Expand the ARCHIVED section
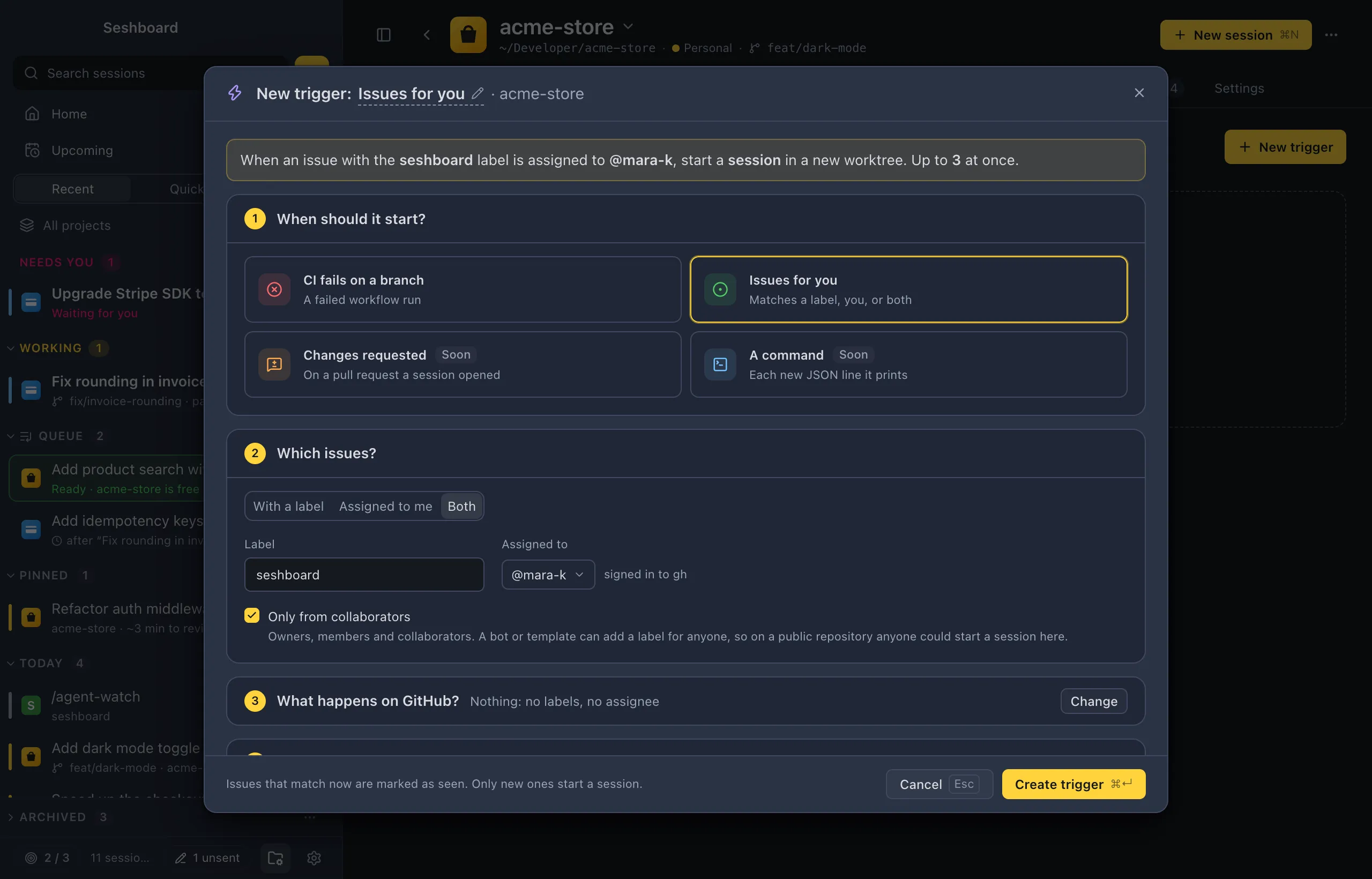Image resolution: width=1372 pixels, height=879 pixels. pyautogui.click(x=11, y=817)
